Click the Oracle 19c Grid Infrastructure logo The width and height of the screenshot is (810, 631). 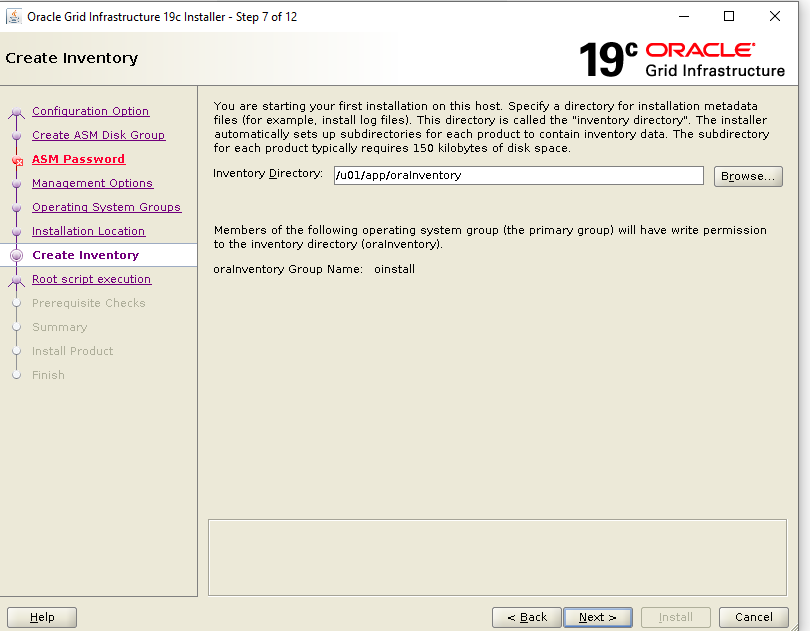pos(682,59)
